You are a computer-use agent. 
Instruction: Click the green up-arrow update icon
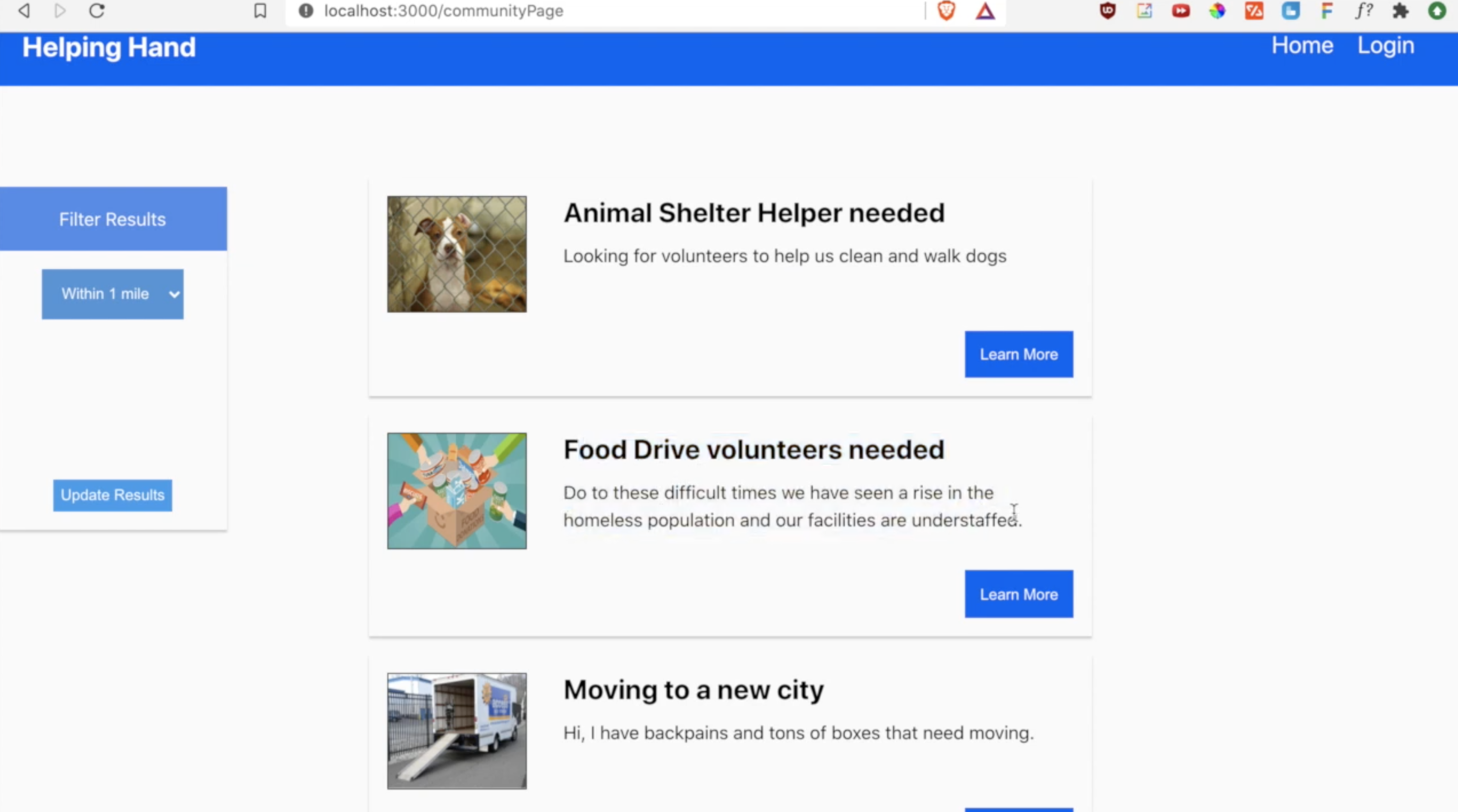pos(1436,11)
